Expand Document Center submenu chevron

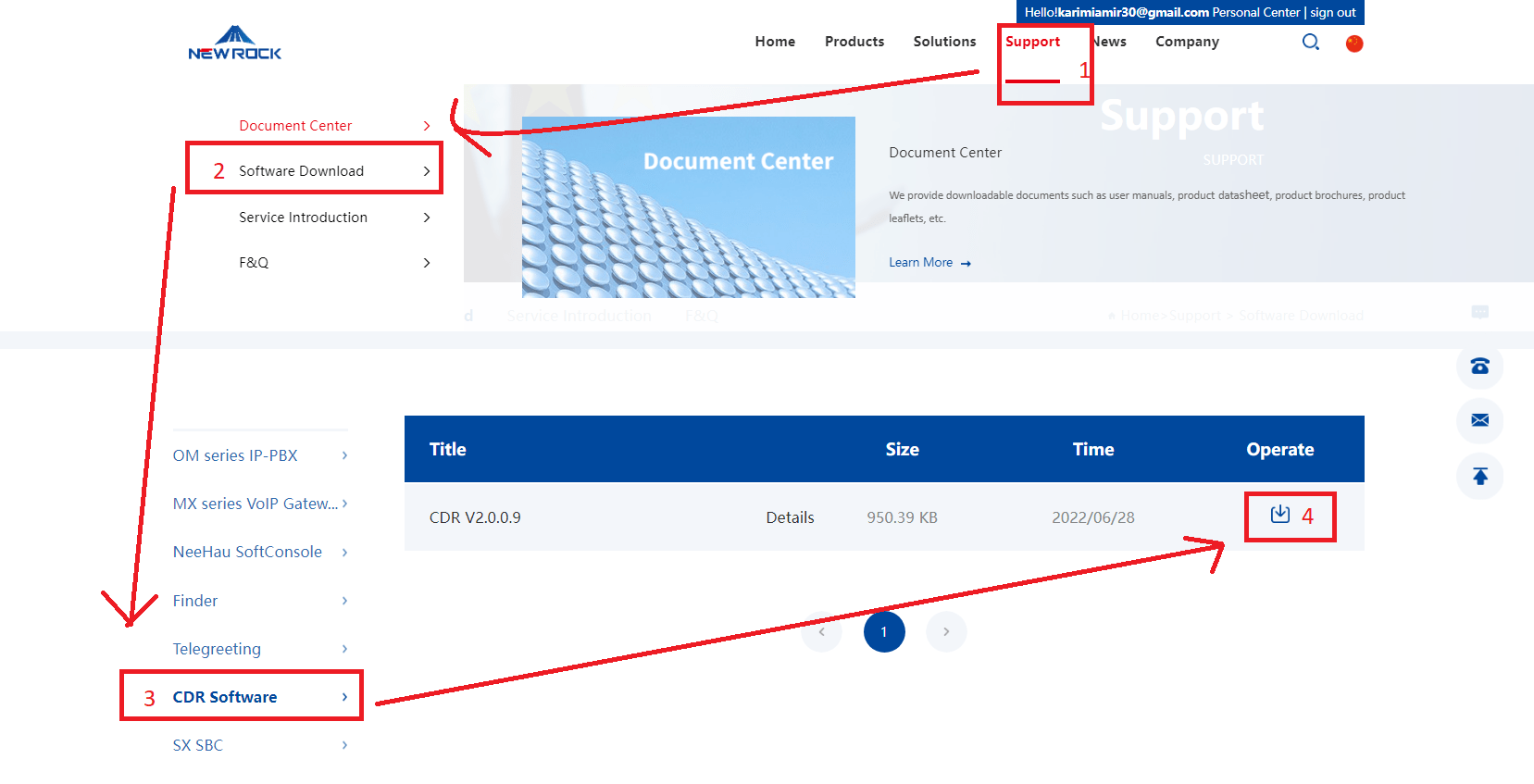tap(427, 126)
